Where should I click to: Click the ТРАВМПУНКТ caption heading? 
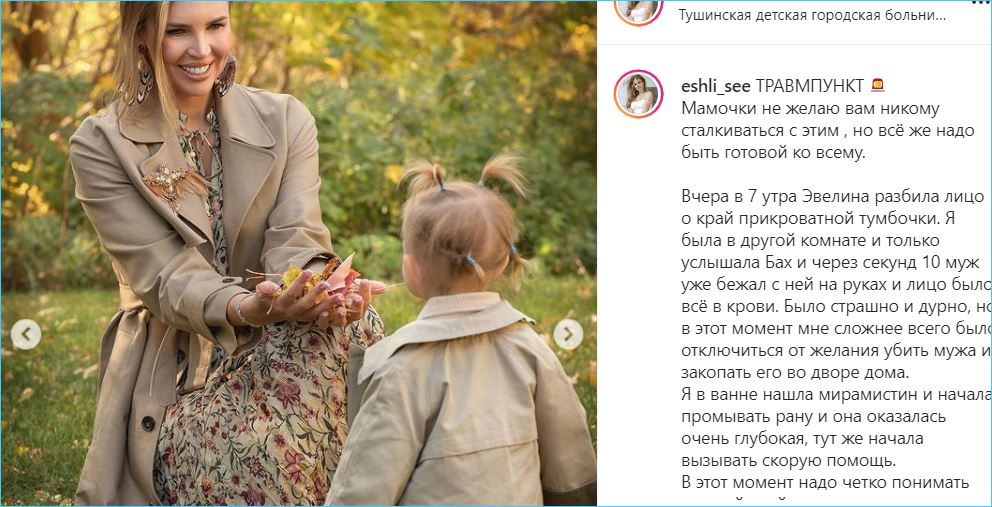pyautogui.click(x=810, y=85)
